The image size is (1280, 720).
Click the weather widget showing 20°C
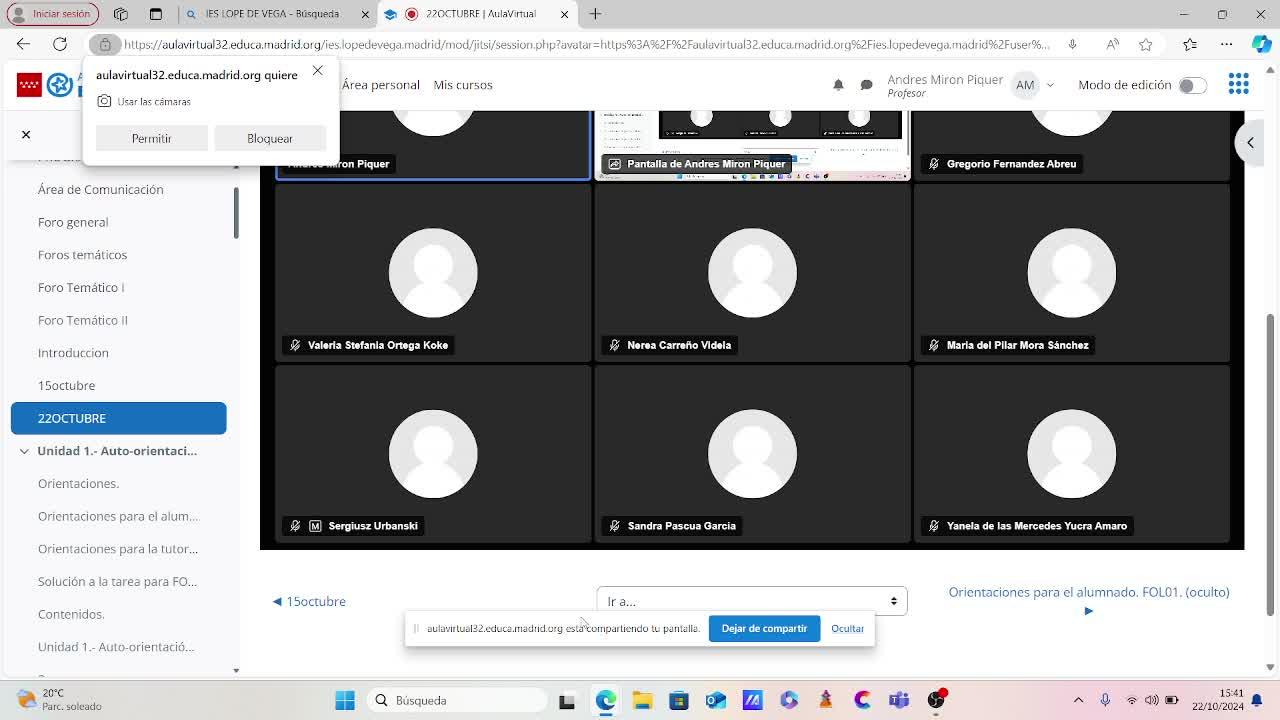(60, 699)
